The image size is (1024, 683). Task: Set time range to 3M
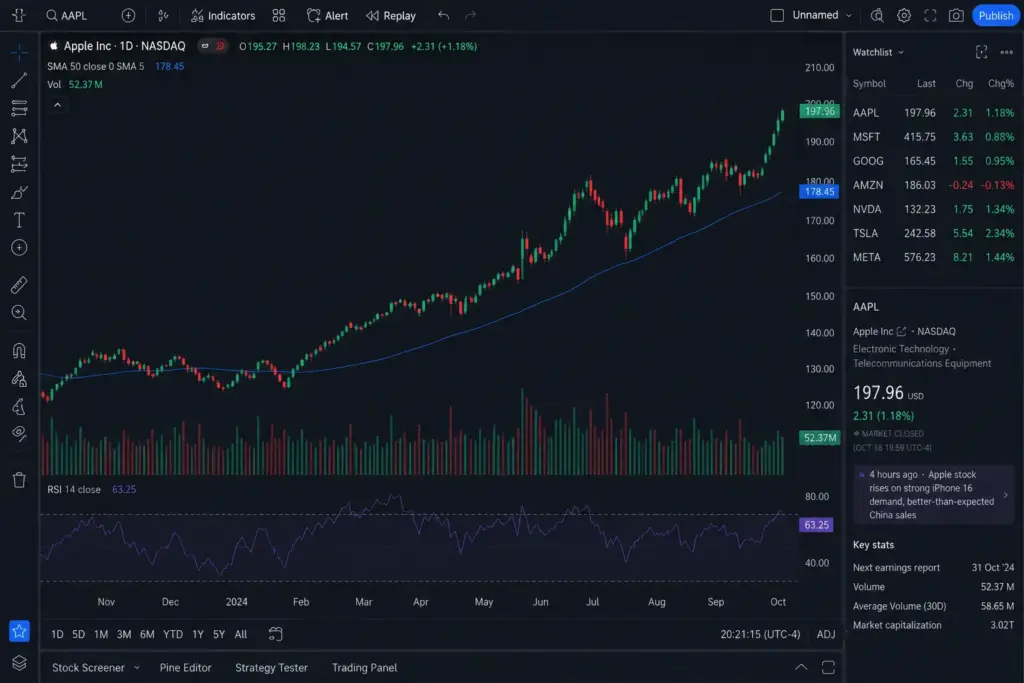pos(123,635)
